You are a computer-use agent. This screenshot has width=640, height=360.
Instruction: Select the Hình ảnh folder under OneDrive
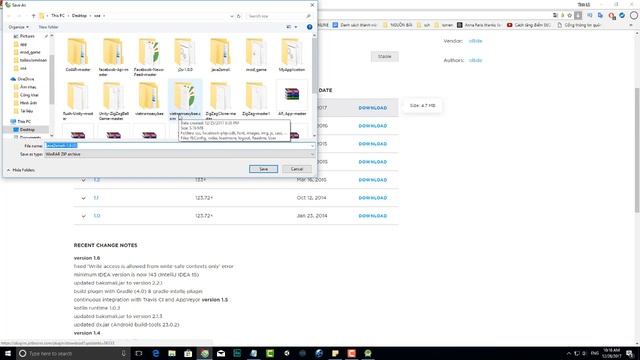click(x=28, y=103)
